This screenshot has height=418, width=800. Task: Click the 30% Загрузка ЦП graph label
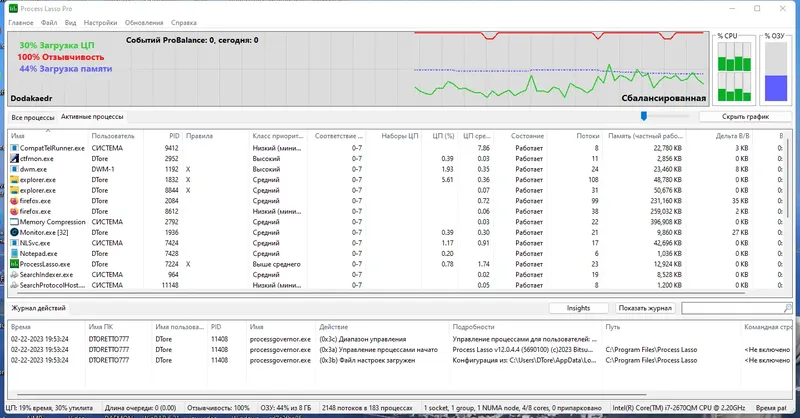(57, 45)
